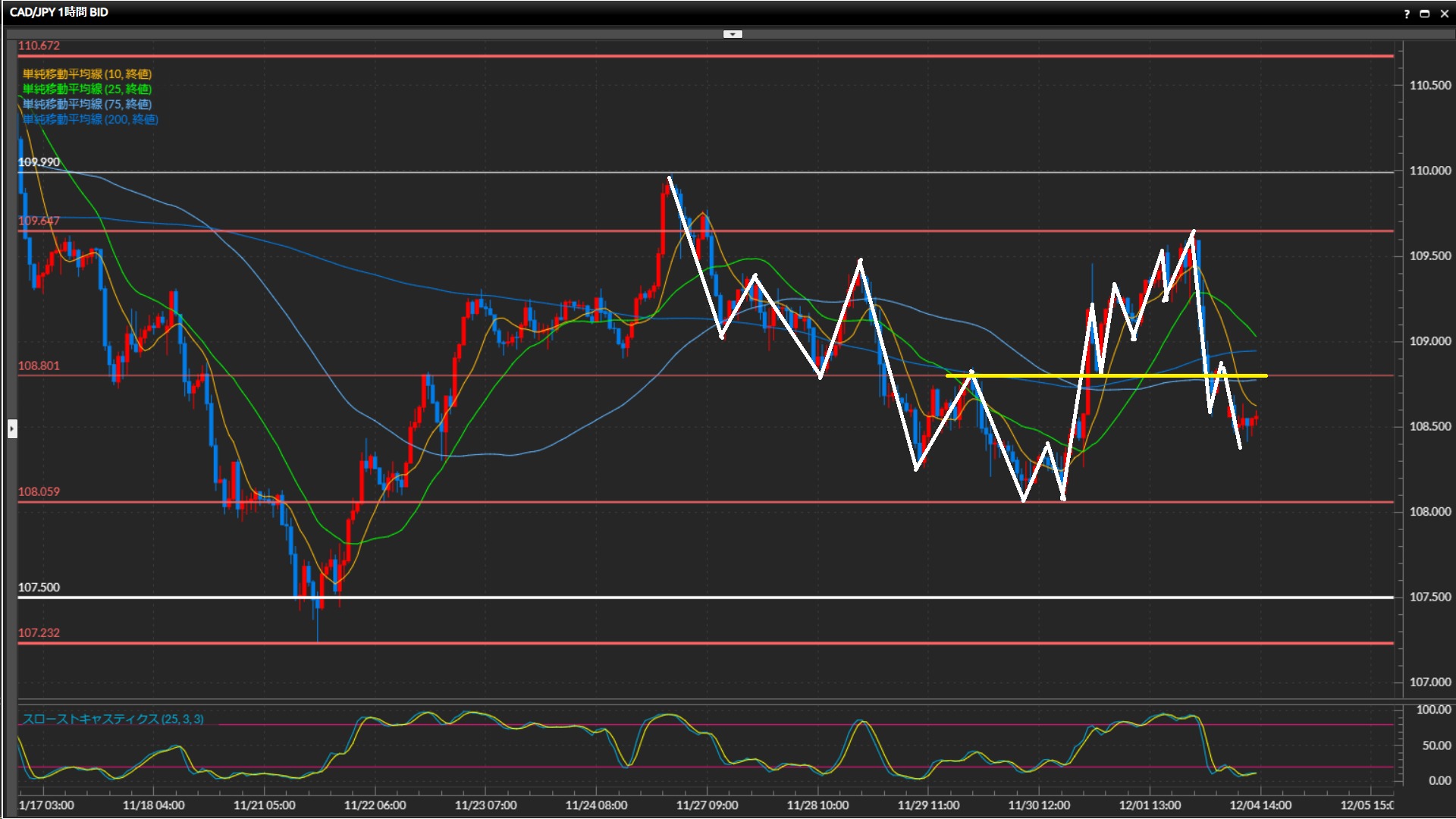1456x819 pixels.
Task: Maximize the CAD/JPY chart window
Action: 1425,14
